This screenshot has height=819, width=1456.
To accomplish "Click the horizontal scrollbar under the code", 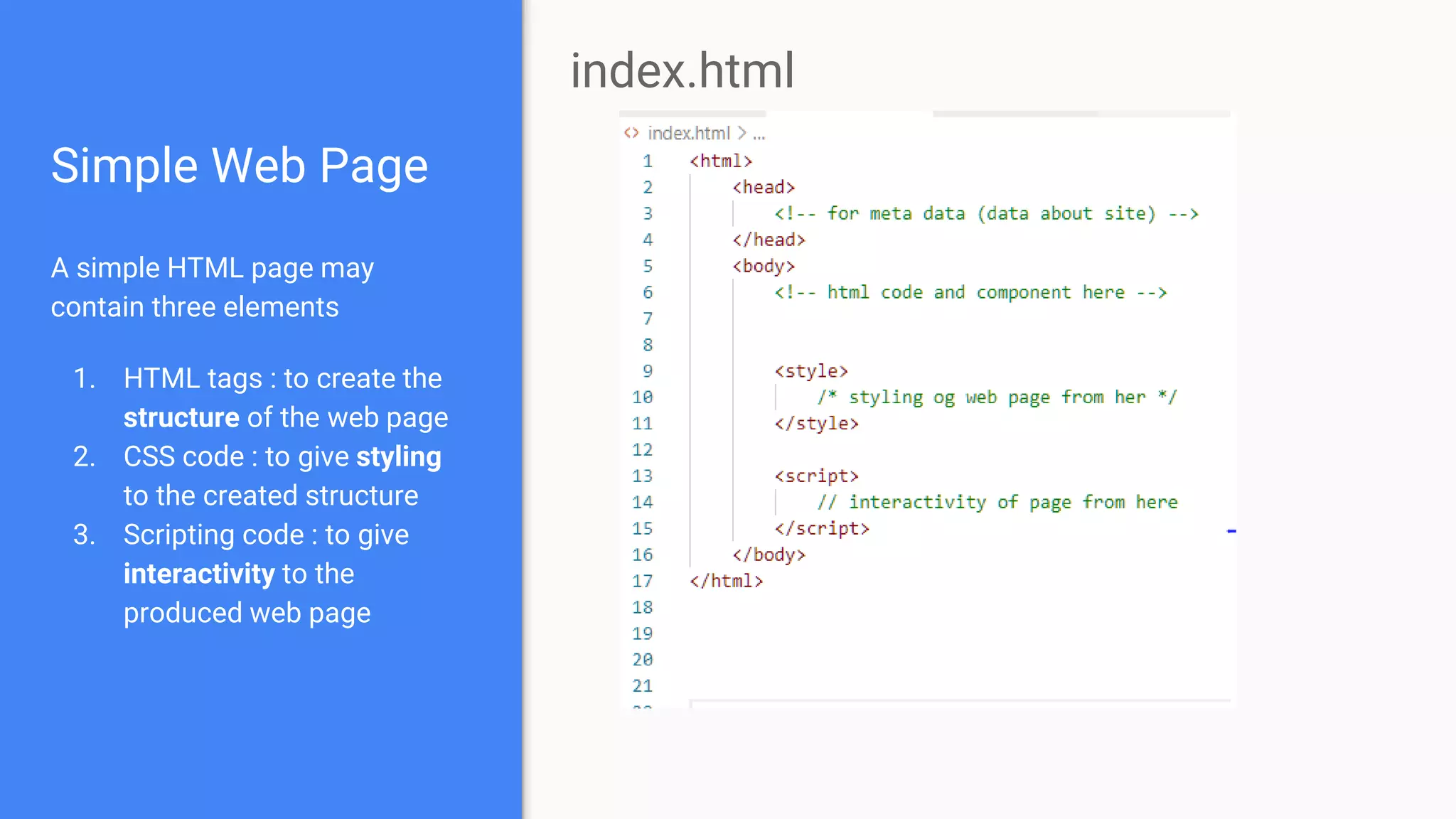I will pos(960,702).
